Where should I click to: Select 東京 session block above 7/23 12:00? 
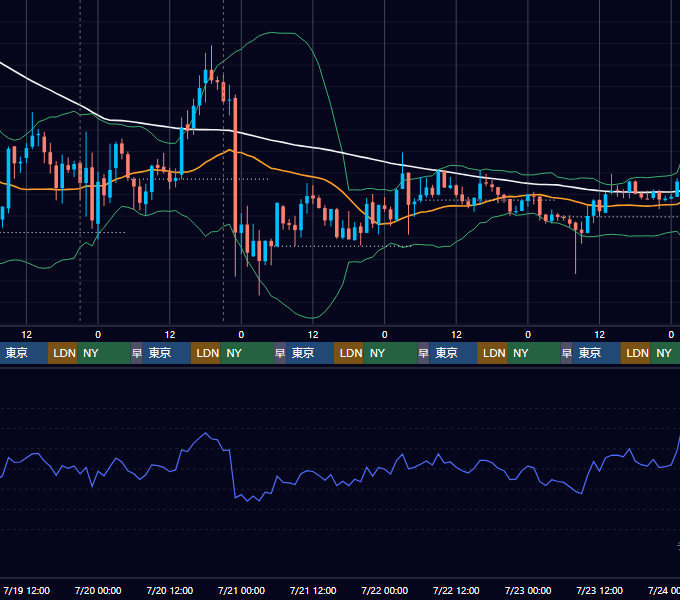pos(597,353)
